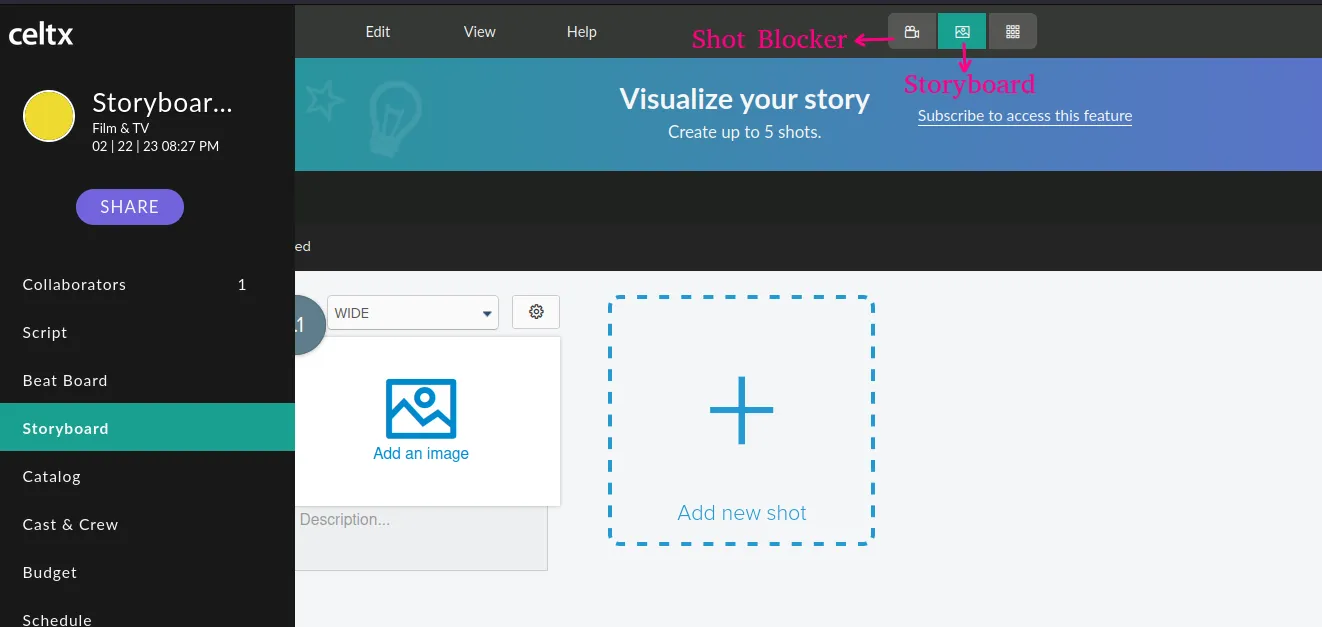Open Cast & Crew in the sidebar
The height and width of the screenshot is (627, 1322).
(x=147, y=524)
